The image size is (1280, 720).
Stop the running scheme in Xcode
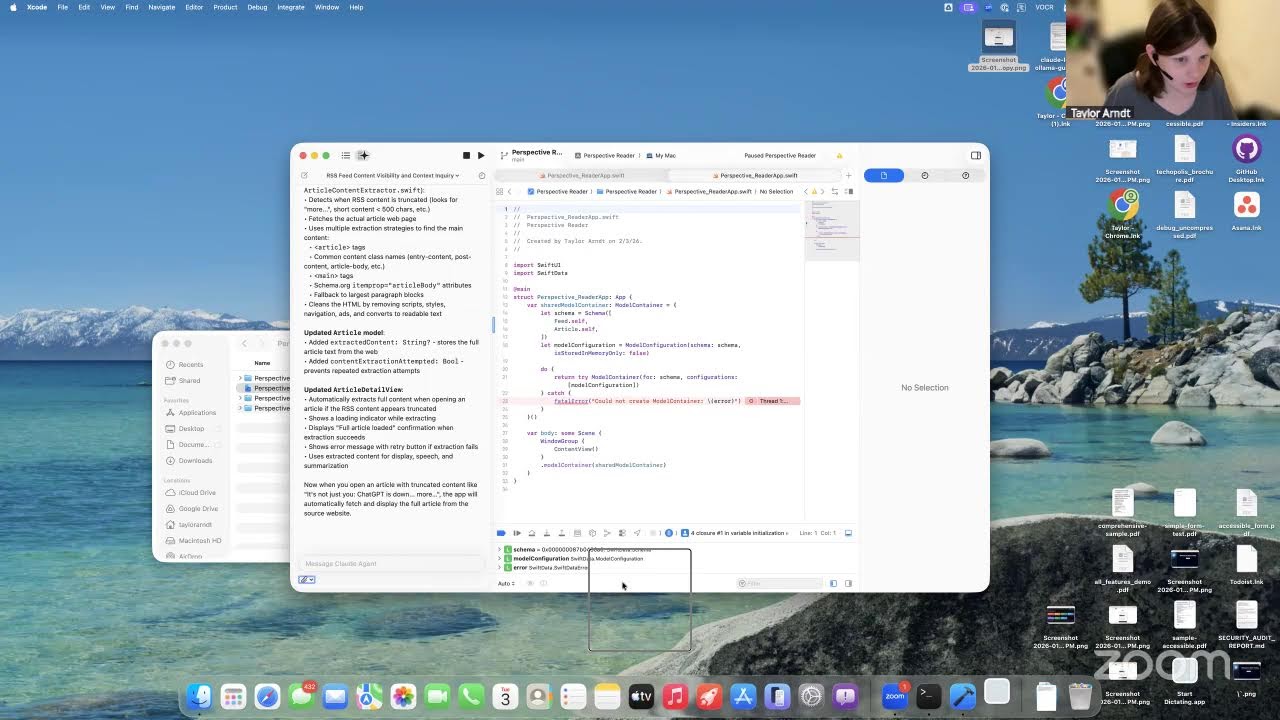[466, 155]
